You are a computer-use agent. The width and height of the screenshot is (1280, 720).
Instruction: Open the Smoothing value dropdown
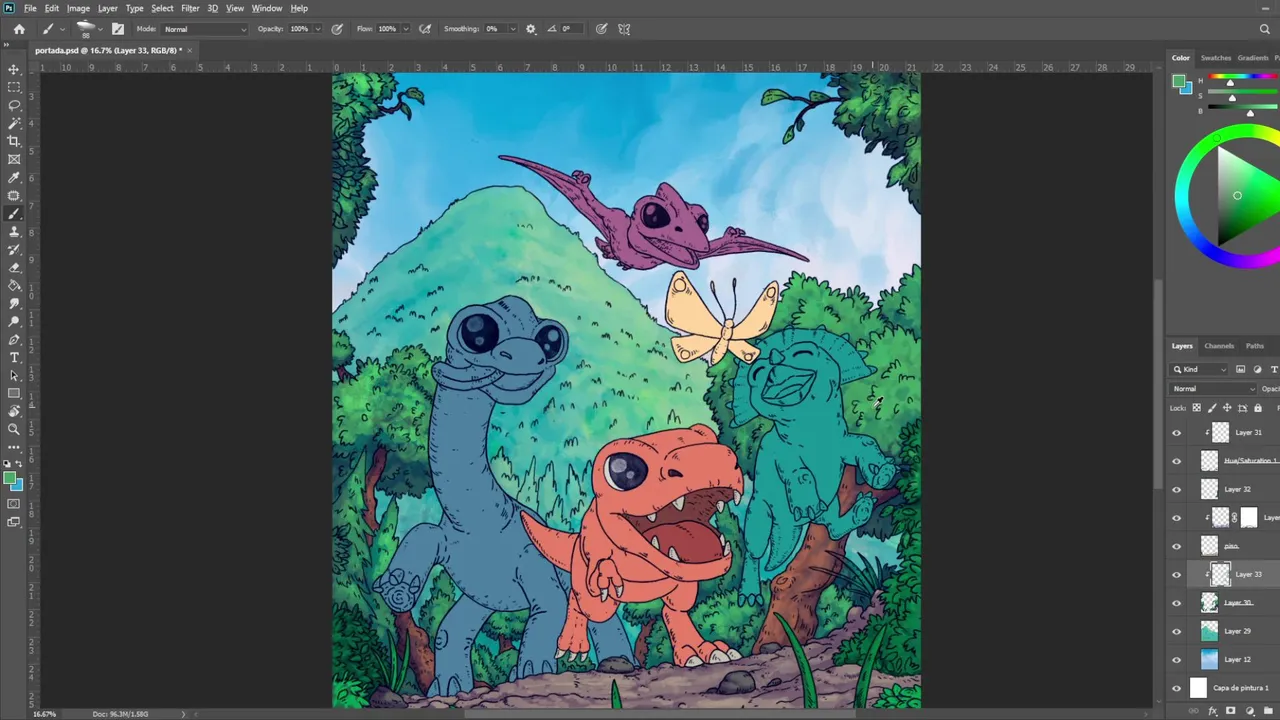point(513,29)
